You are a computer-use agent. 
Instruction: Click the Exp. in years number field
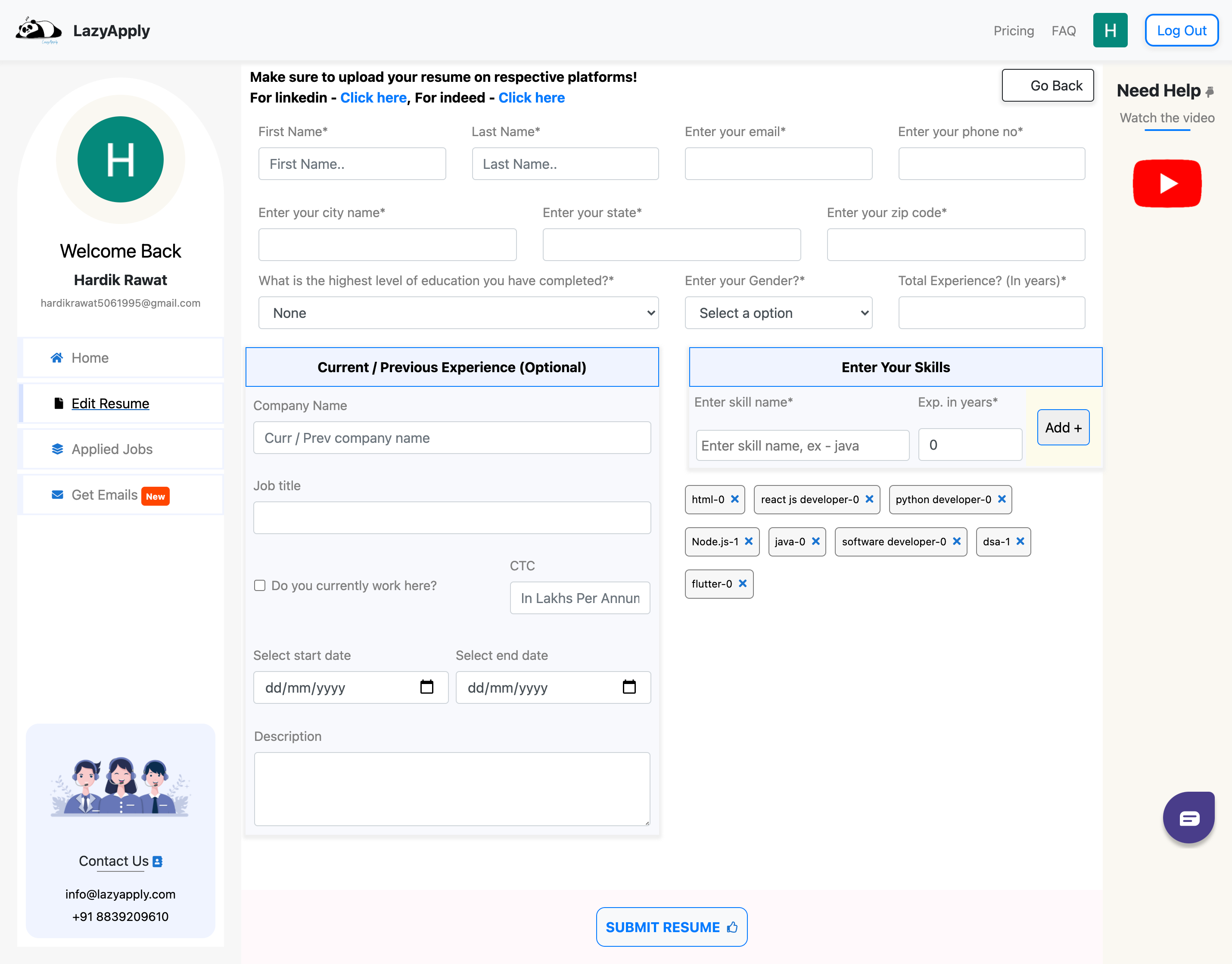coord(970,445)
